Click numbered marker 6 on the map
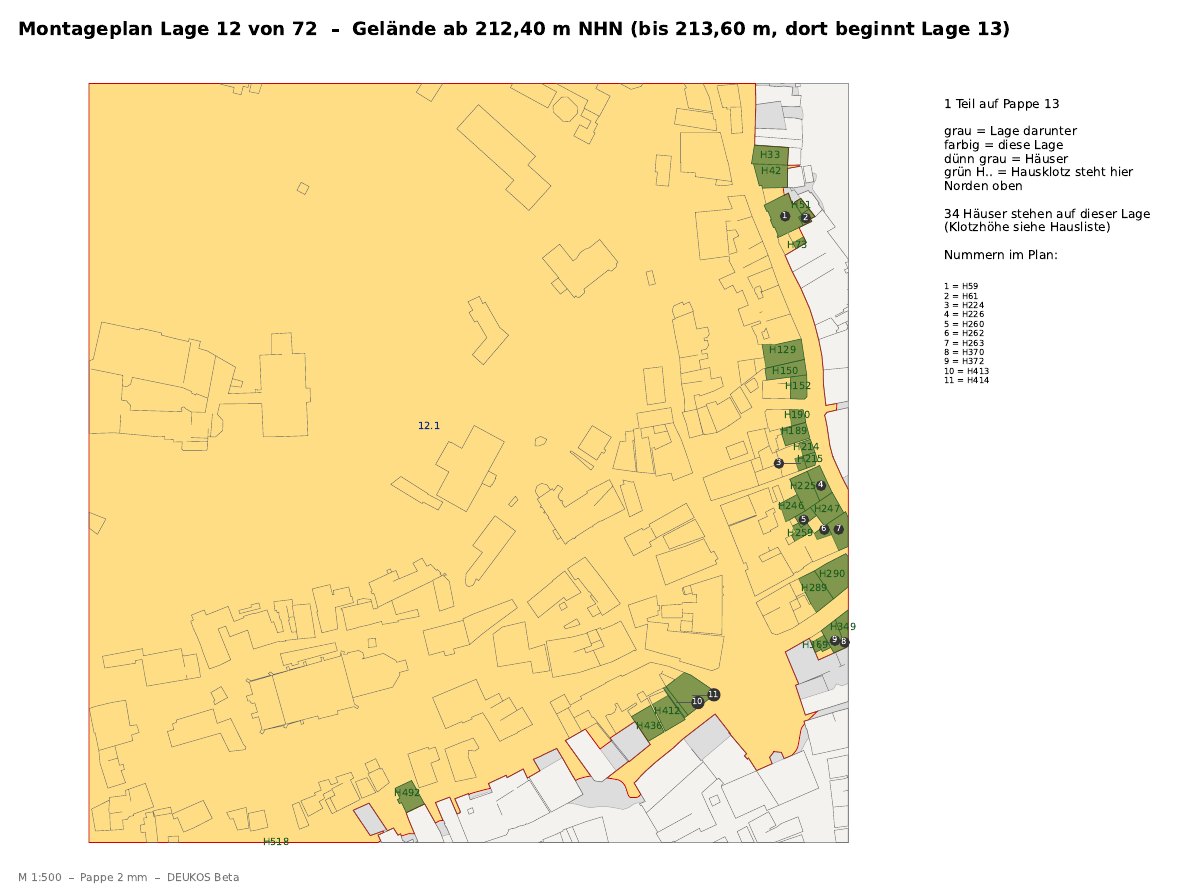 click(823, 529)
